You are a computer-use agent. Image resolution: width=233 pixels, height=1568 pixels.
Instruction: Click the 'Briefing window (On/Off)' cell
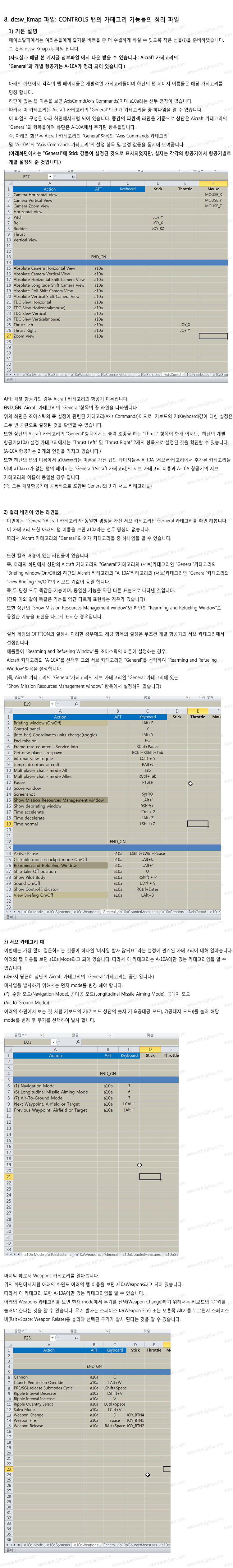tap(60, 723)
